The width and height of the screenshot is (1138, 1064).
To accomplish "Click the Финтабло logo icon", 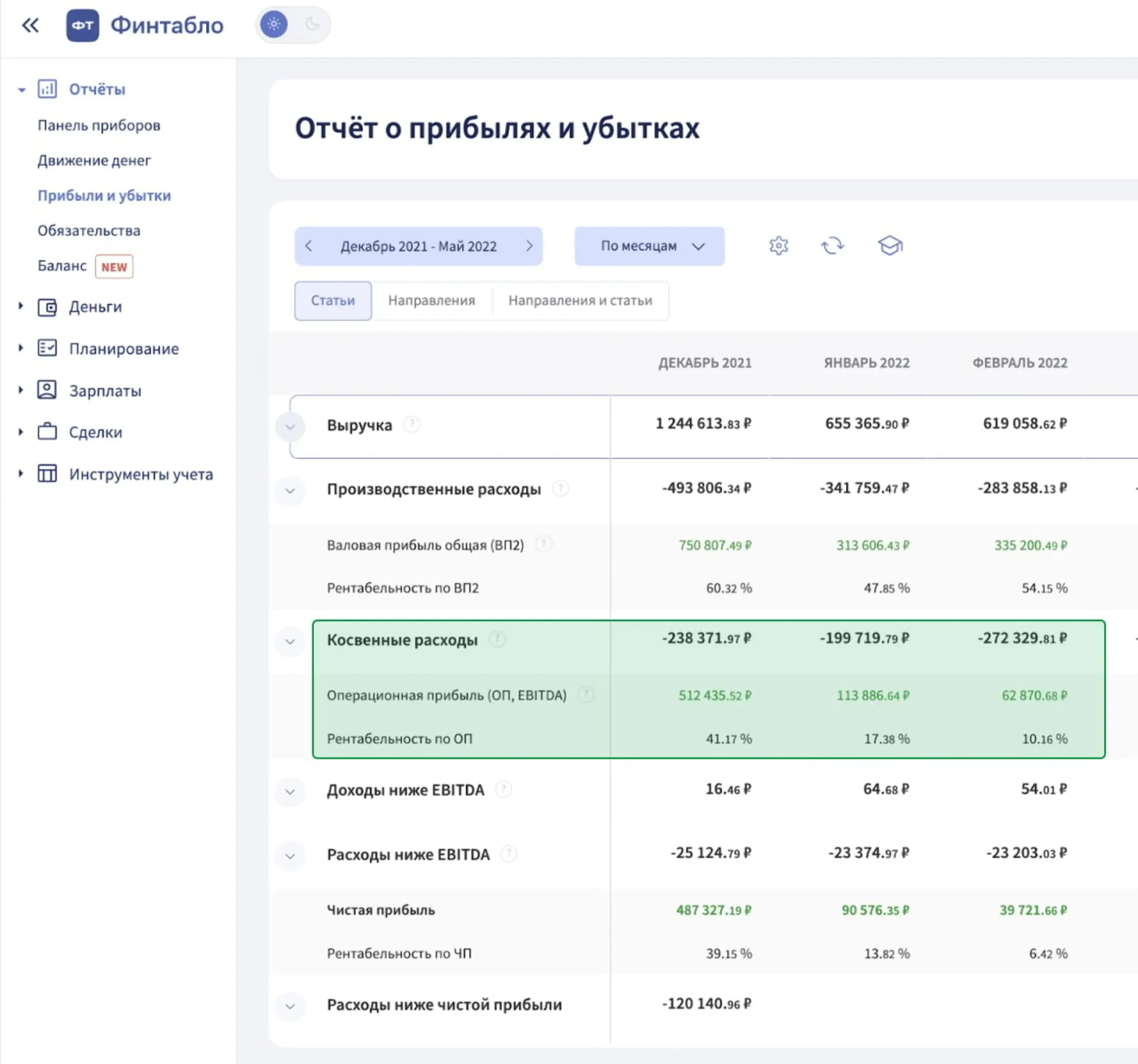I will pyautogui.click(x=83, y=25).
